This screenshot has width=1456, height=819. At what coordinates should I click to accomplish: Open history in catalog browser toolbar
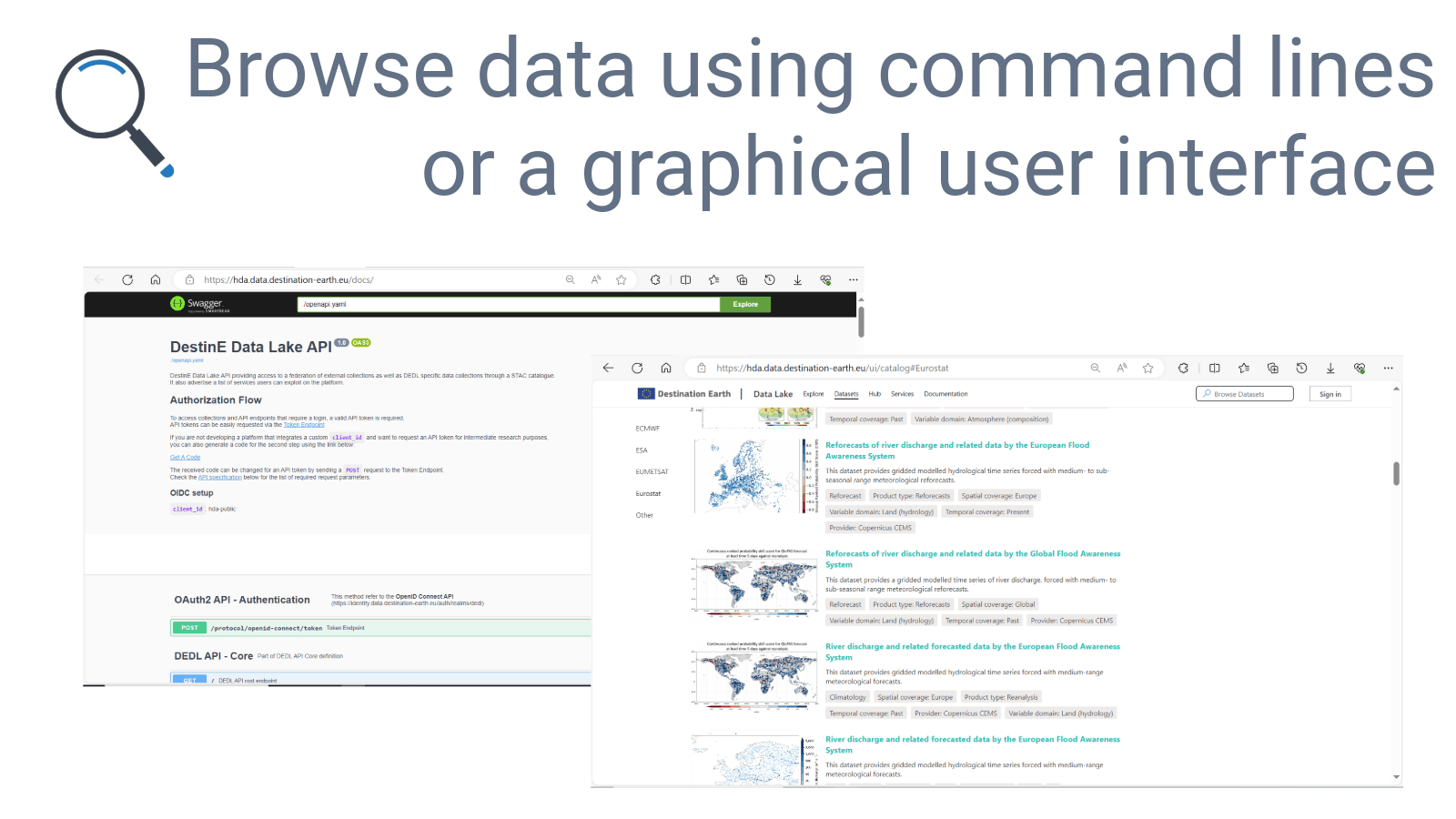[1301, 369]
